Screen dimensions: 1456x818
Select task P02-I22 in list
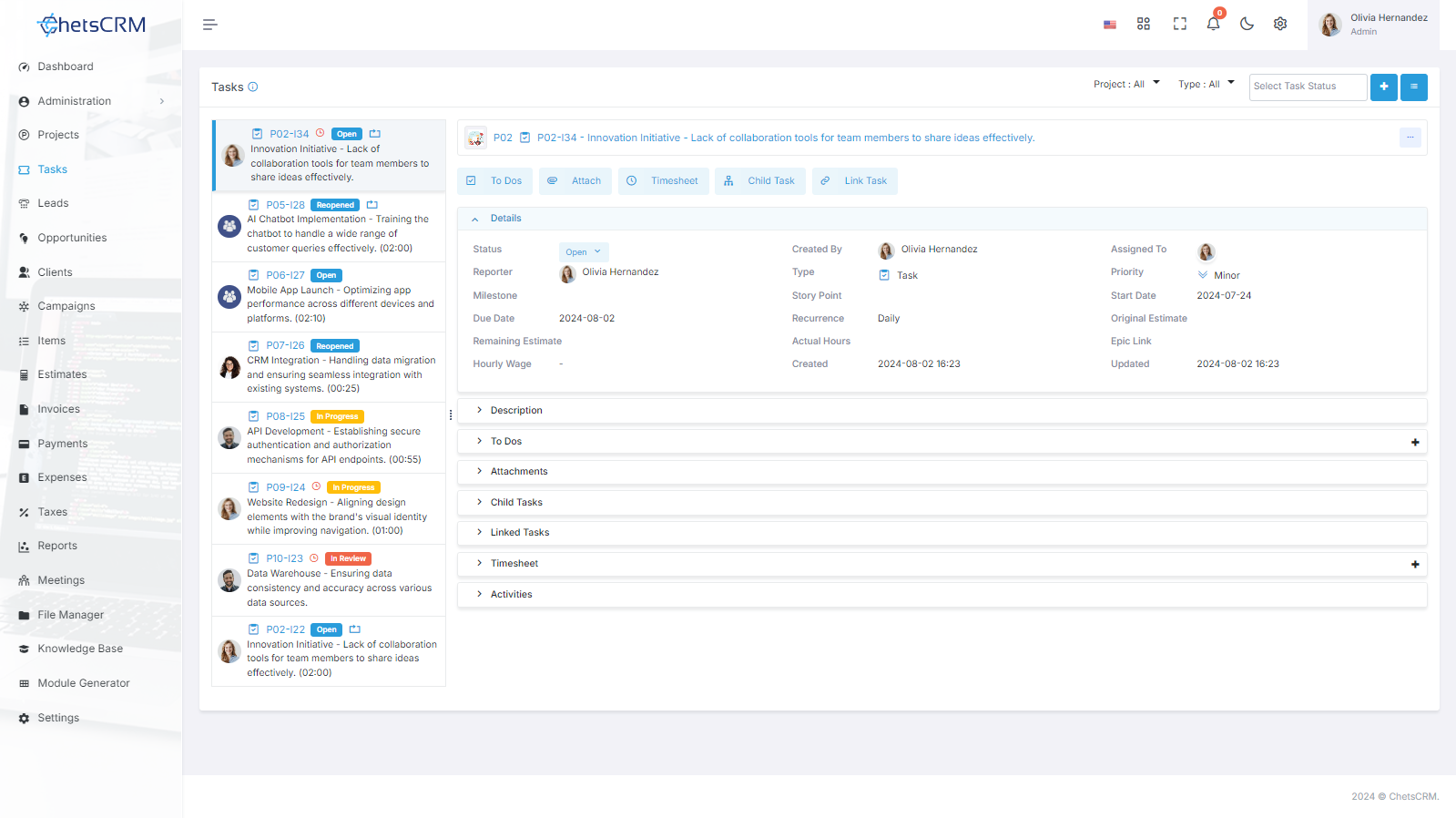329,651
